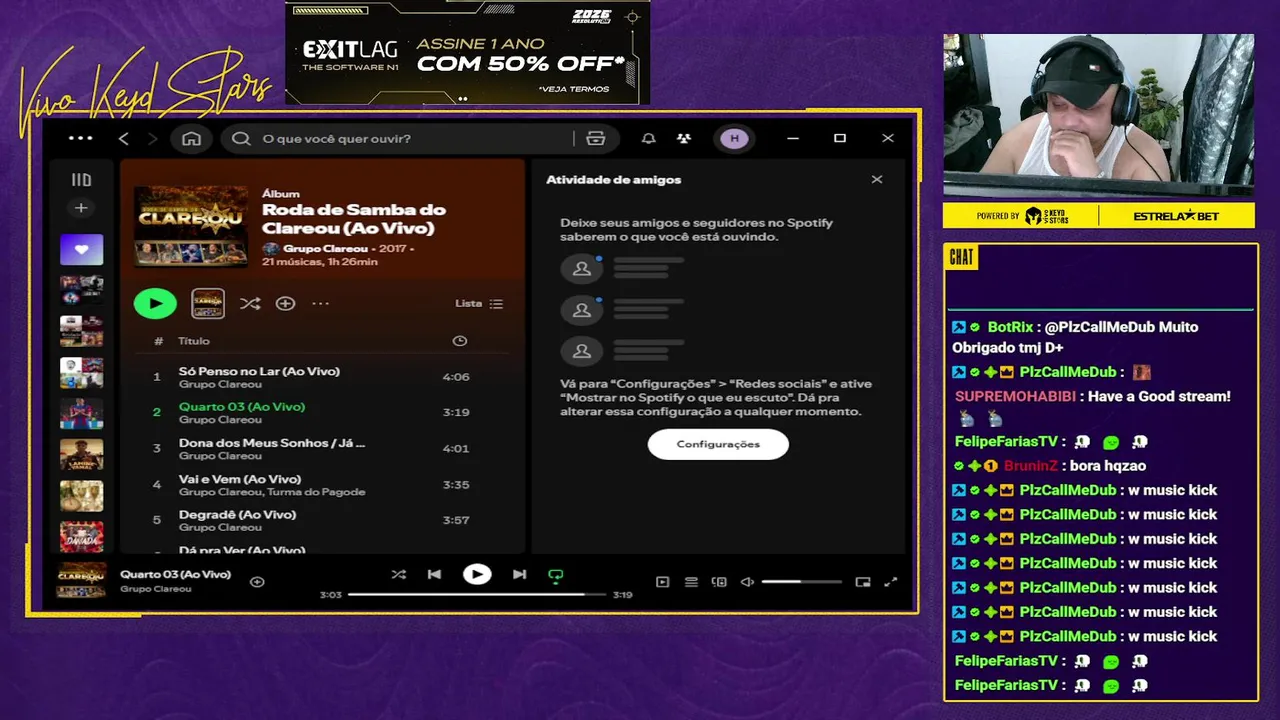Click BruninZ username in chat
The width and height of the screenshot is (1280, 720).
[1030, 466]
